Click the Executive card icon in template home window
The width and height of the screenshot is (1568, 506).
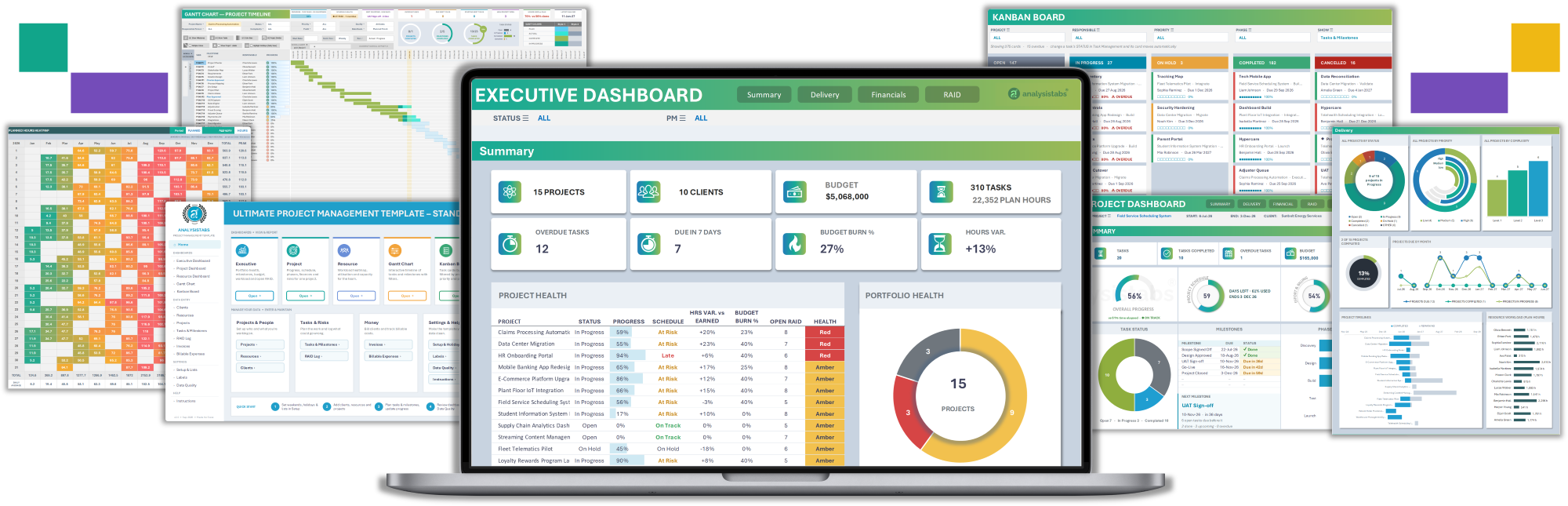241,250
